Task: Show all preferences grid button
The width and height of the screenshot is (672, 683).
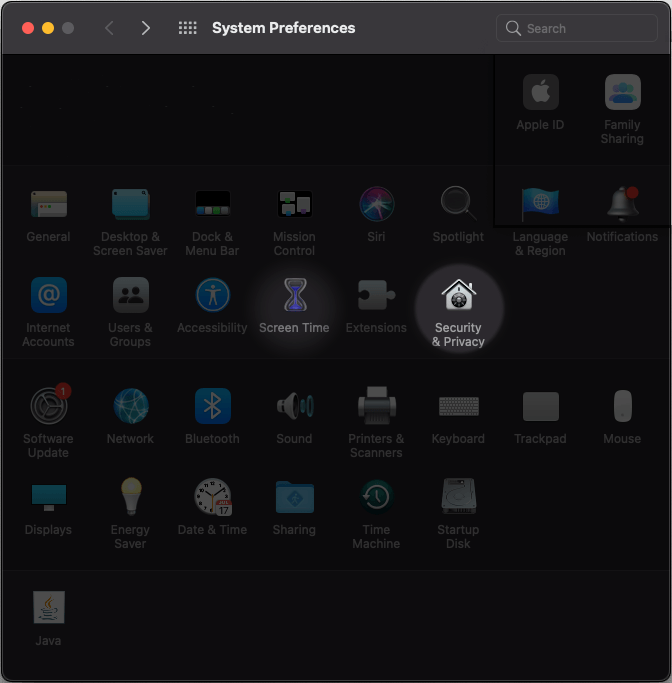Action: coord(188,28)
